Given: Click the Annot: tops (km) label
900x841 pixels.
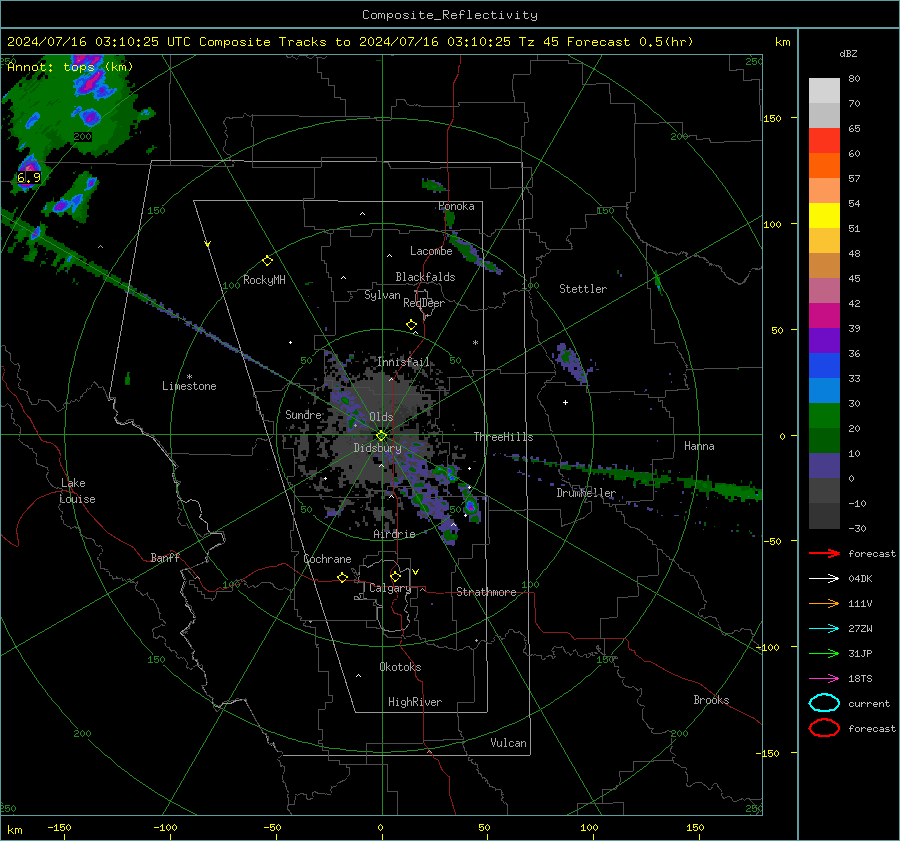Looking at the screenshot, I should (x=70, y=67).
